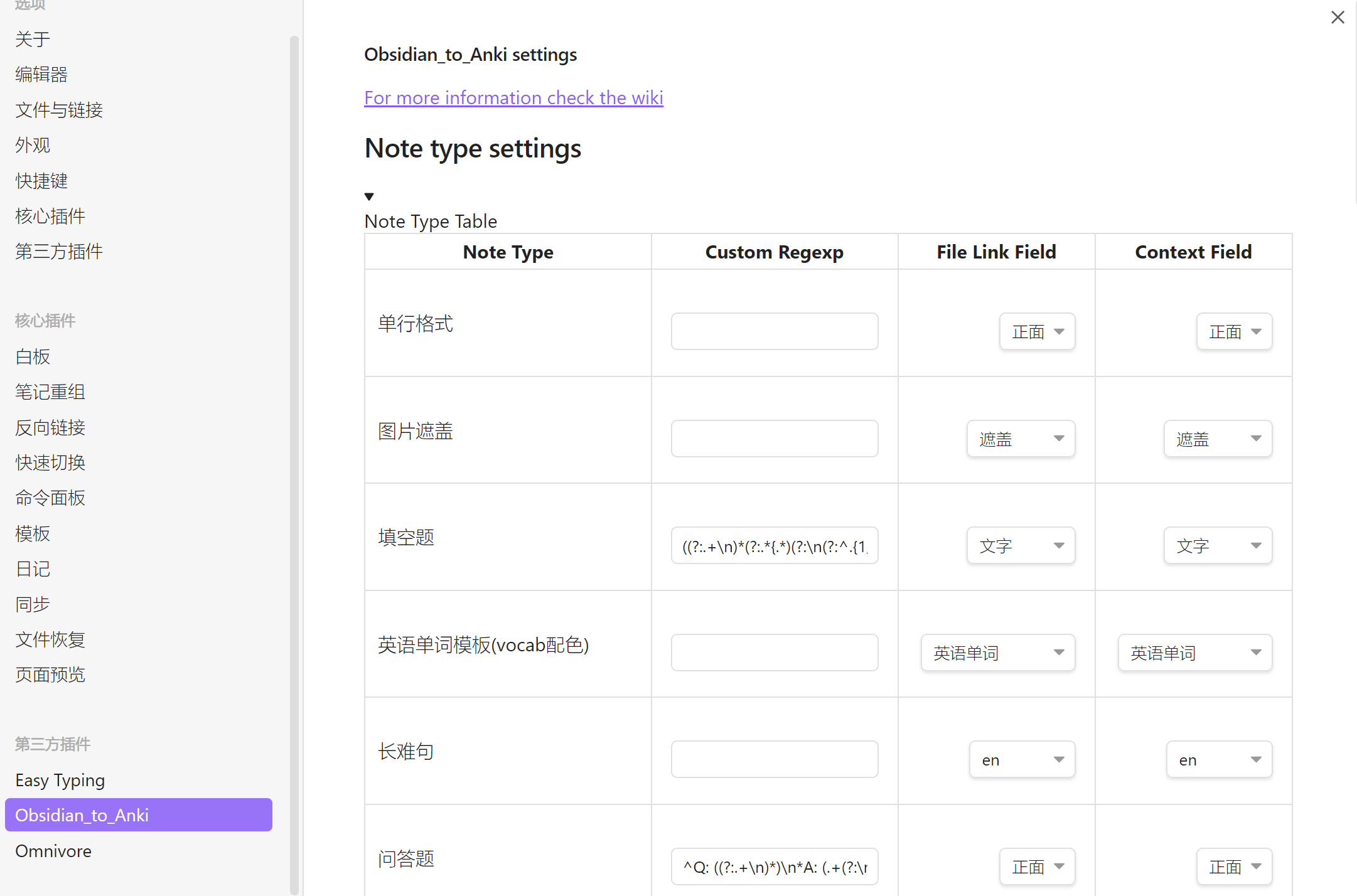Open the wiki information link
Image resolution: width=1357 pixels, height=896 pixels.
513,98
